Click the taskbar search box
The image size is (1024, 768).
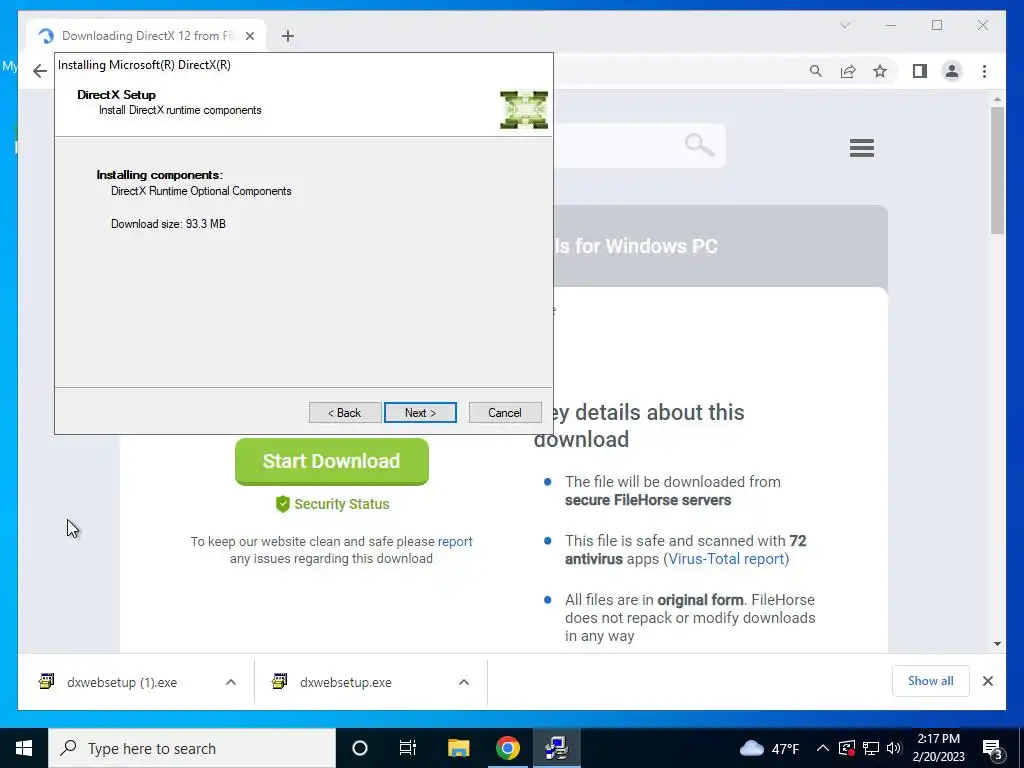192,748
